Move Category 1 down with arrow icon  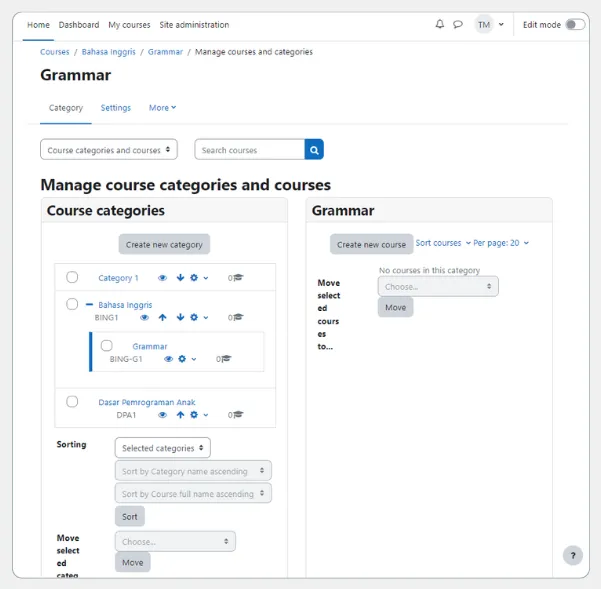[180, 277]
